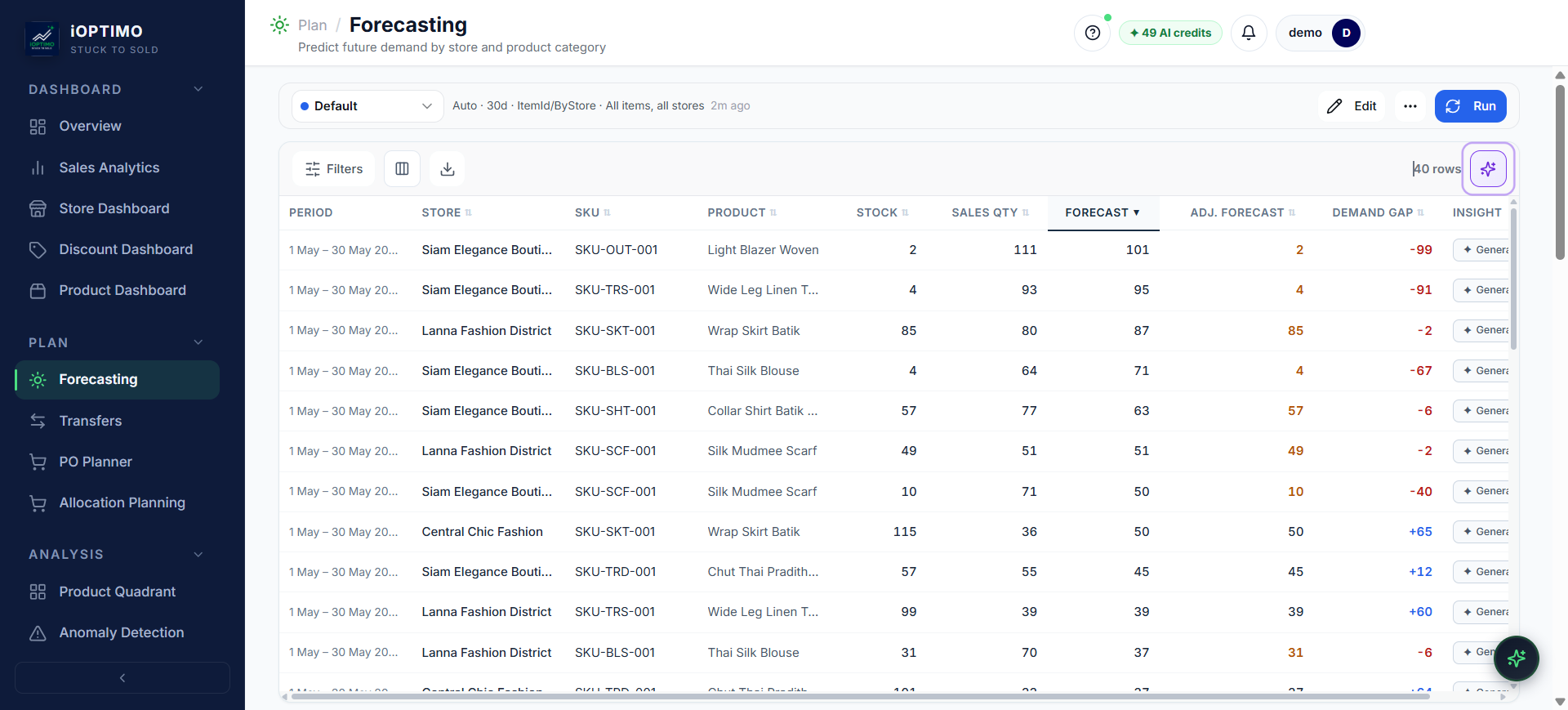Collapse the Analysis sidebar section
The height and width of the screenshot is (710, 1568).
click(x=198, y=554)
